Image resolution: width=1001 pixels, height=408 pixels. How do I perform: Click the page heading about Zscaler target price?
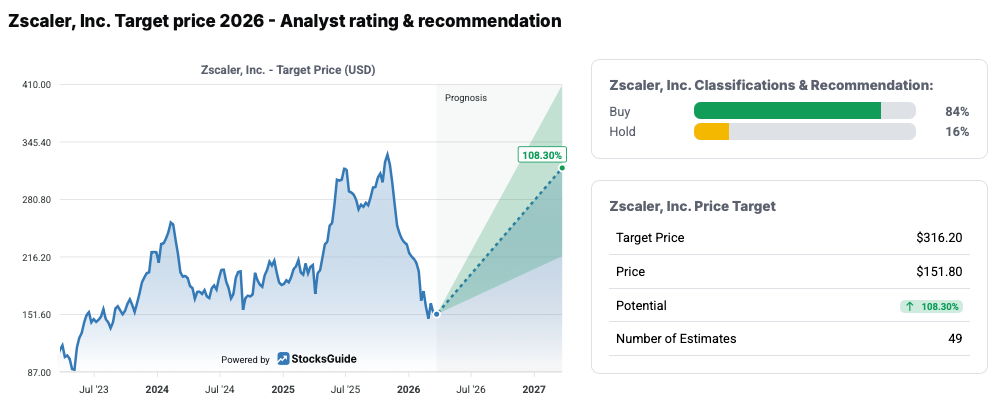coord(284,21)
